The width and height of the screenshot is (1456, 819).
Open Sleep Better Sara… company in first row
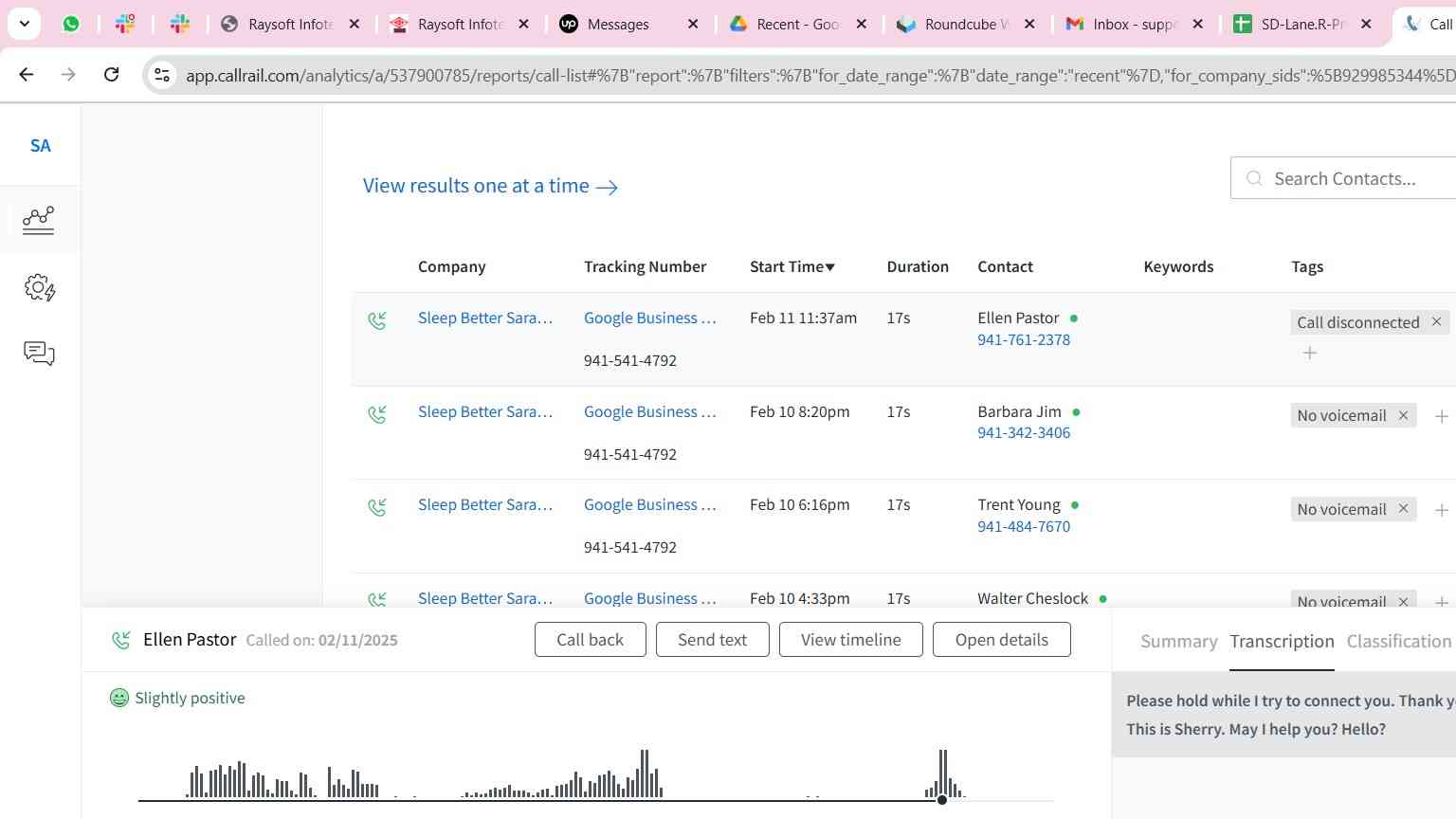tap(485, 318)
